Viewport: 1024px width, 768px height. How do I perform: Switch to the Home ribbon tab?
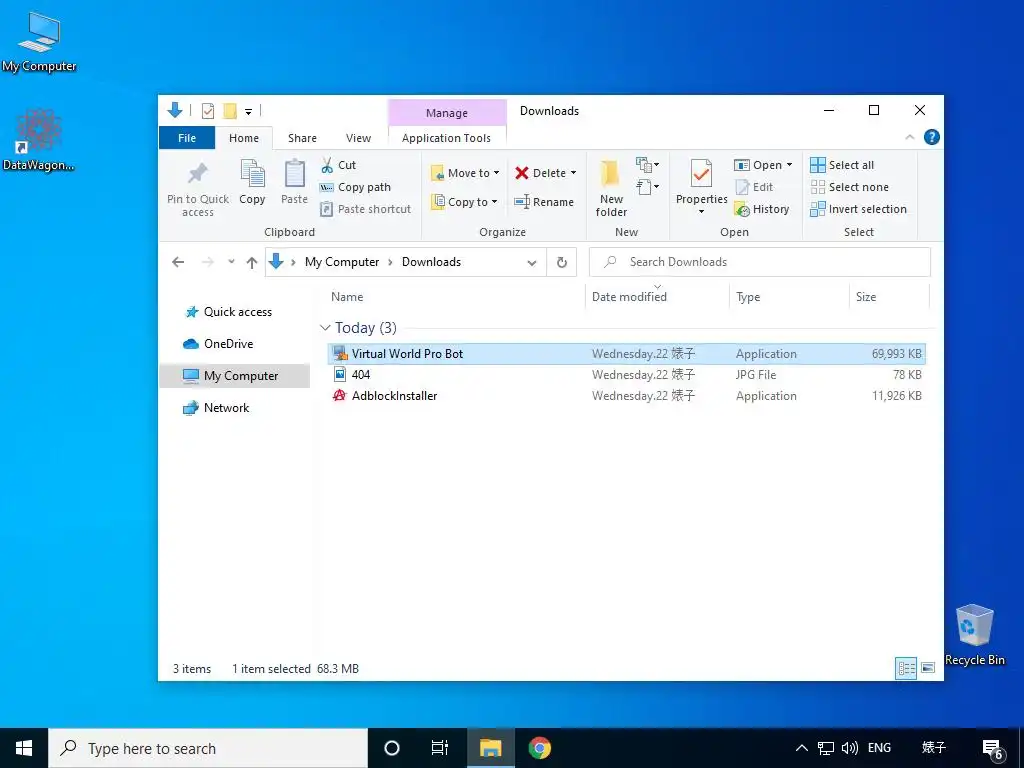pyautogui.click(x=244, y=138)
